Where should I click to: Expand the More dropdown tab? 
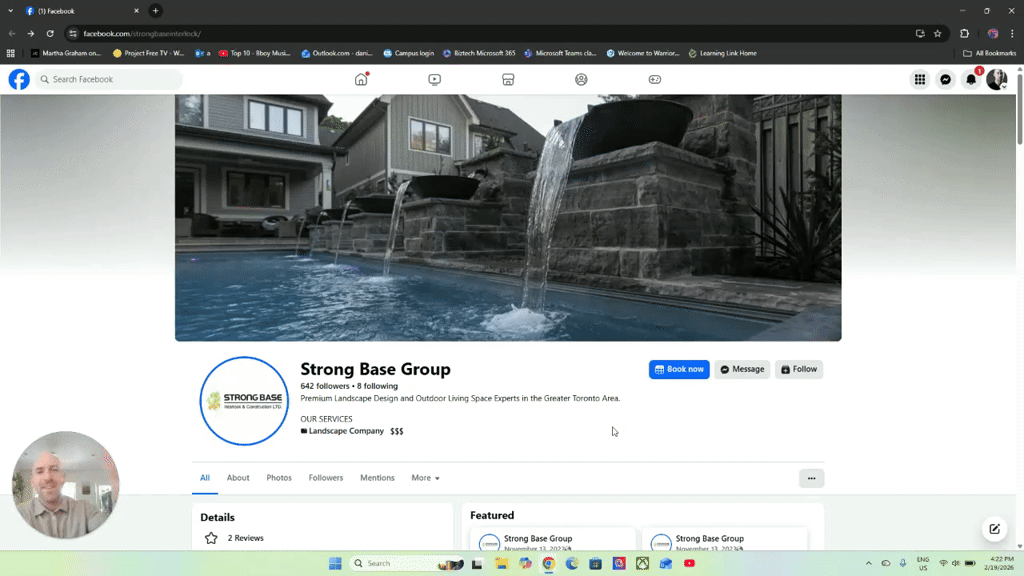425,477
